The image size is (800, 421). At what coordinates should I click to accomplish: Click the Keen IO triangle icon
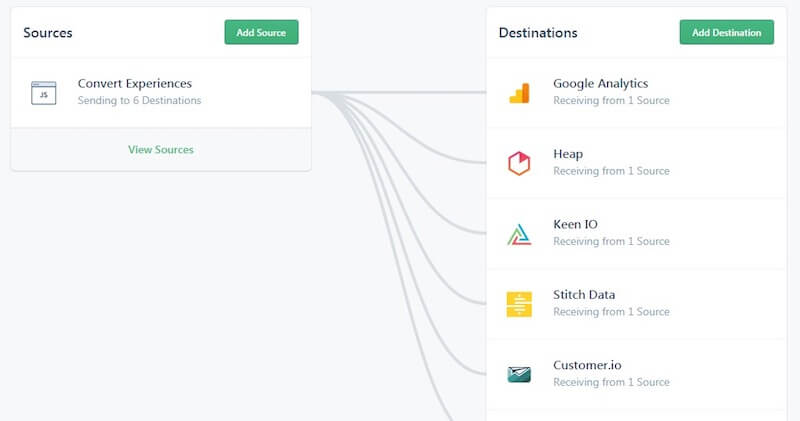tap(518, 234)
